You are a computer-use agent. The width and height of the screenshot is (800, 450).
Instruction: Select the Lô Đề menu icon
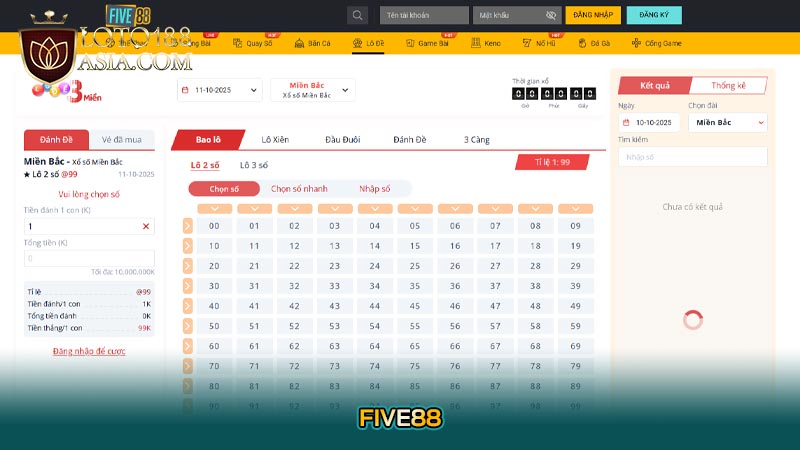358,43
